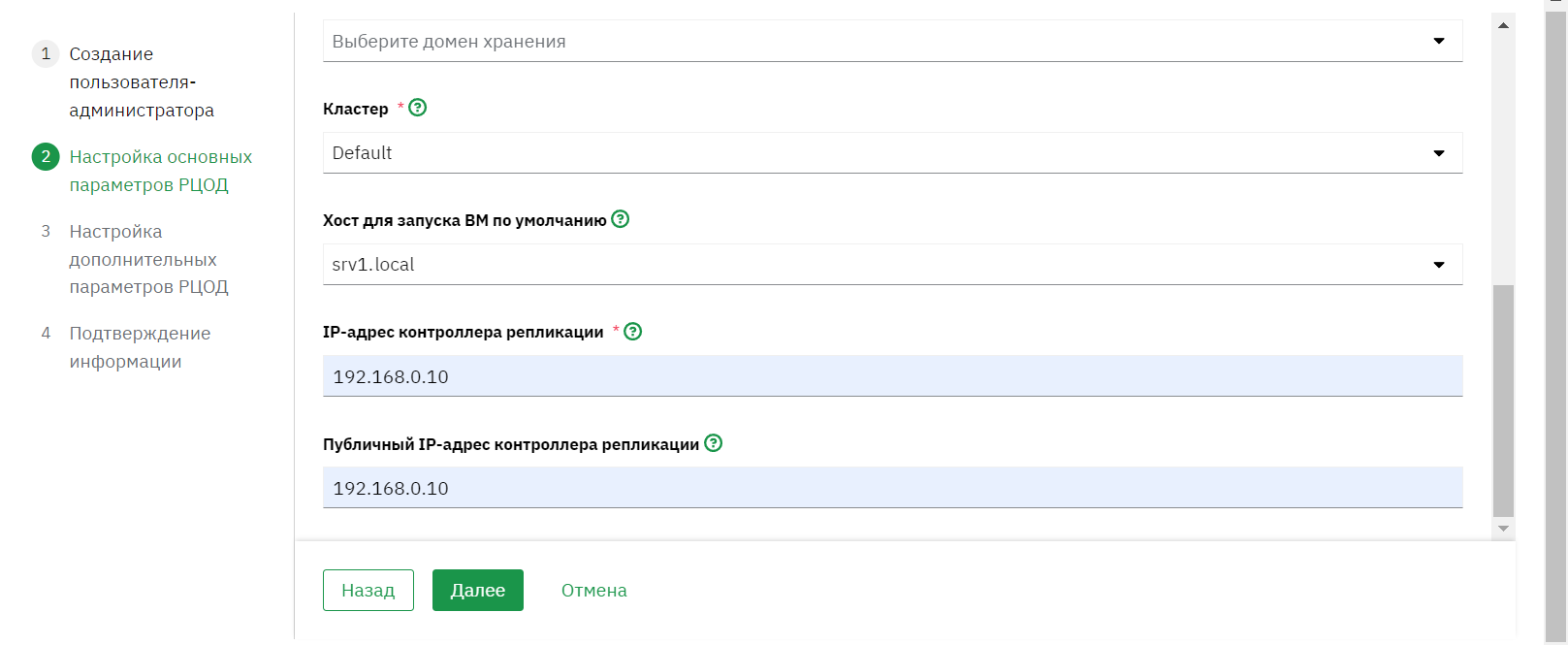The width and height of the screenshot is (1568, 645).
Task: Select step Подтверждение информации
Action: [x=140, y=347]
